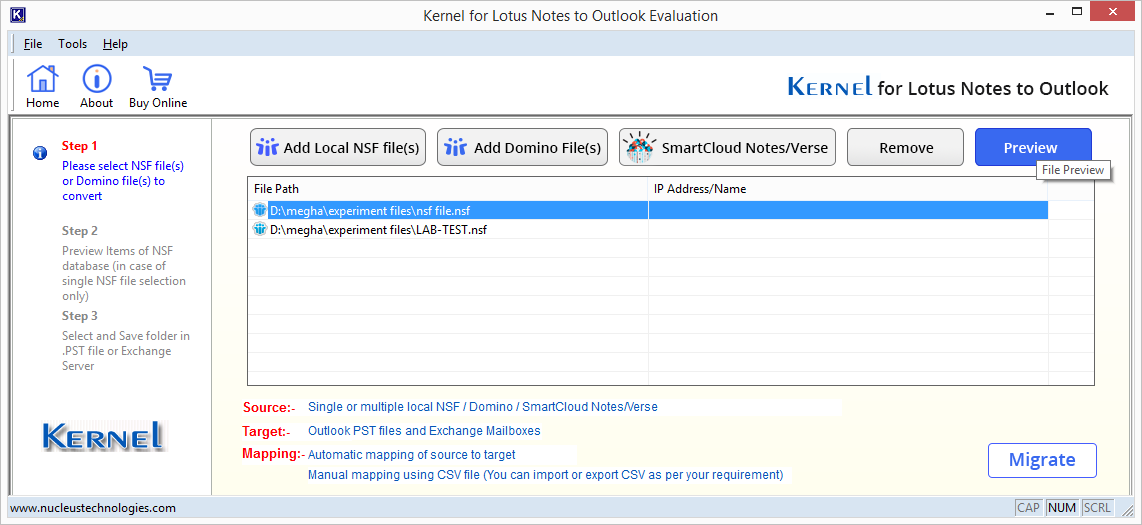The image size is (1142, 525).
Task: Click the SCRL status bar indicator
Action: coord(1097,508)
